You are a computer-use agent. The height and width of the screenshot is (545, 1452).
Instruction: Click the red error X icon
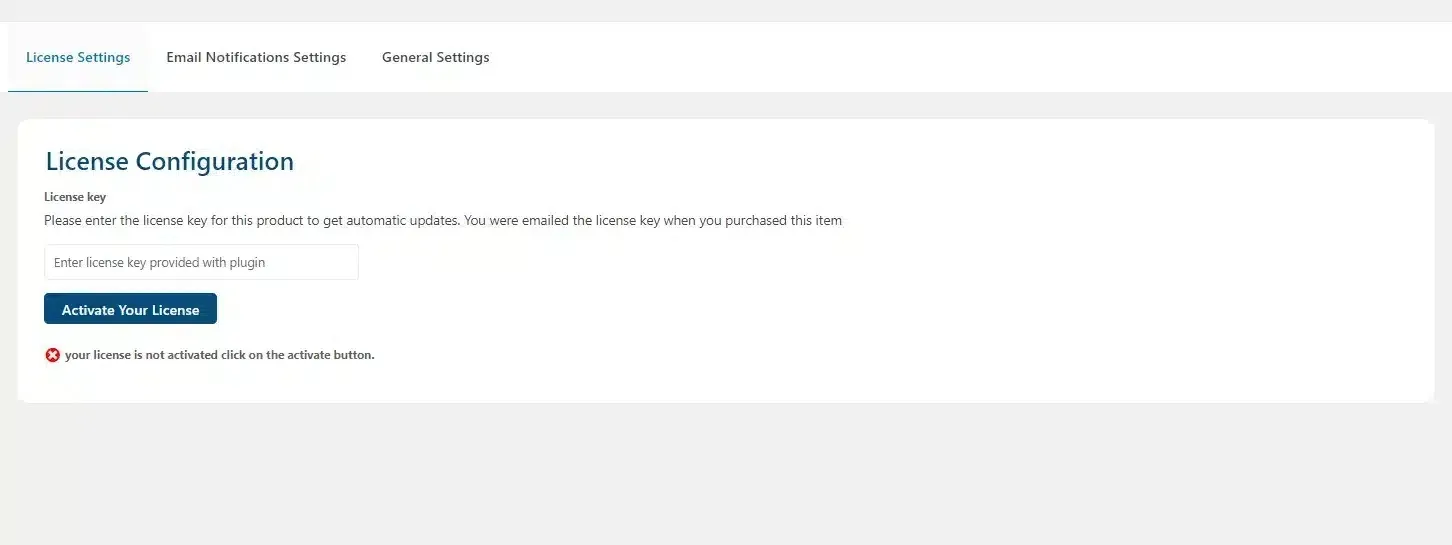tap(53, 355)
